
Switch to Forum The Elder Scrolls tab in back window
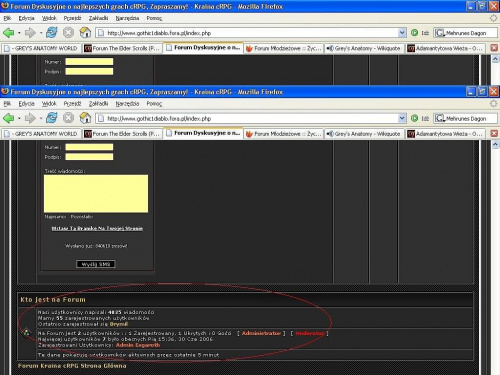[x=122, y=48]
